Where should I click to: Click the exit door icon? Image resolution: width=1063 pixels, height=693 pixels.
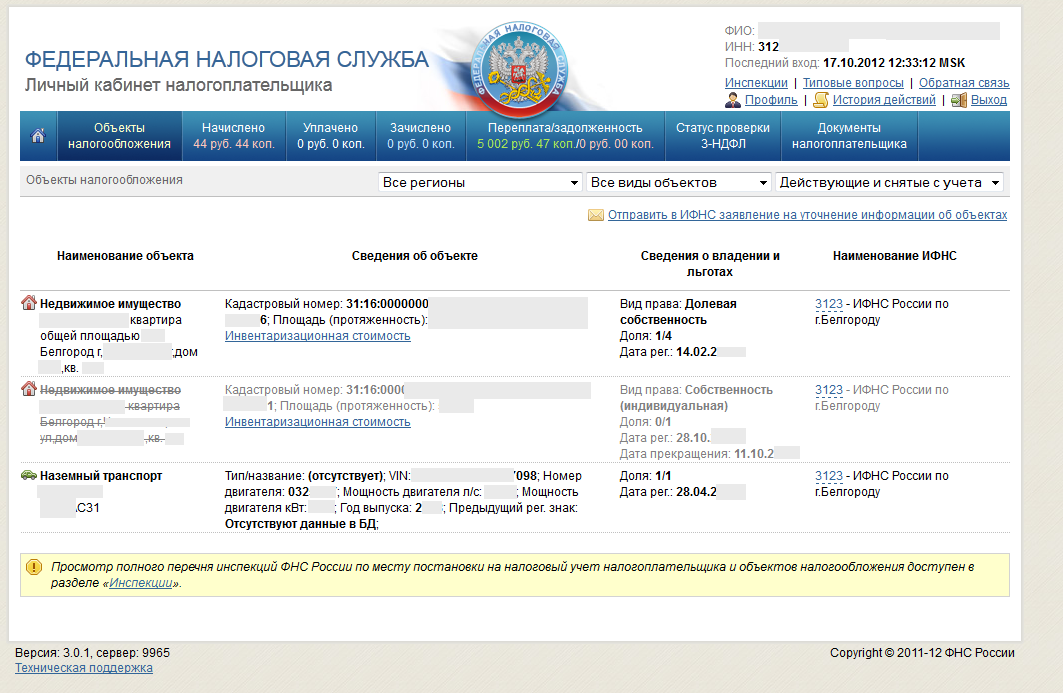coord(959,100)
